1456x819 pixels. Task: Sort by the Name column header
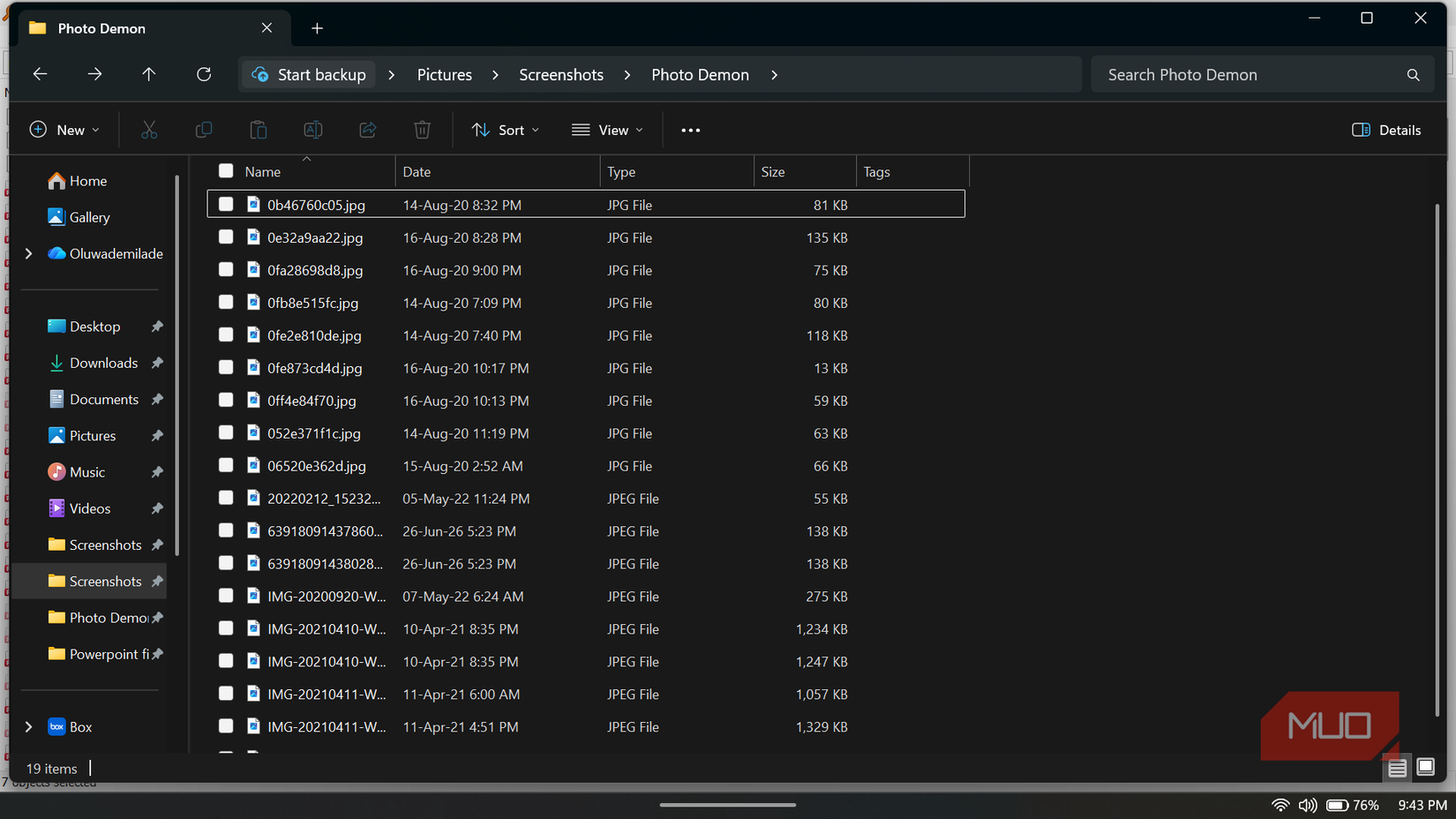pyautogui.click(x=263, y=172)
